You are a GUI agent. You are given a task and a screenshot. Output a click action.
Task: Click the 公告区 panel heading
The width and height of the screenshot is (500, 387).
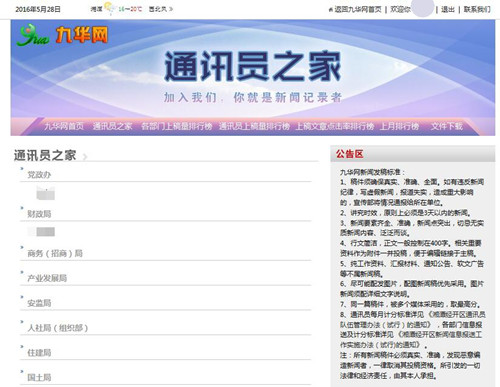tap(349, 154)
